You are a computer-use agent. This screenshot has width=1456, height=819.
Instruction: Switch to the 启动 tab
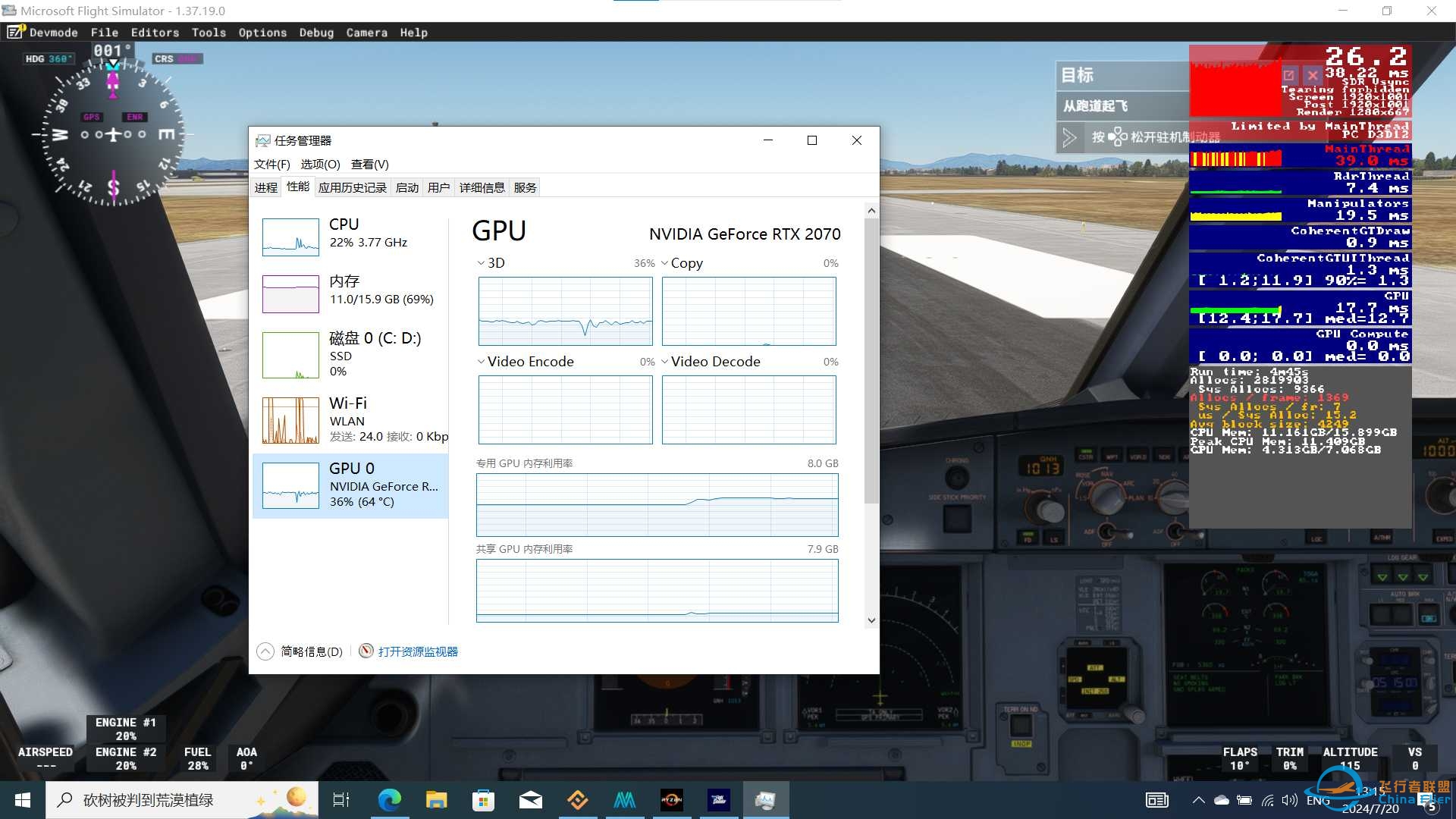point(407,187)
